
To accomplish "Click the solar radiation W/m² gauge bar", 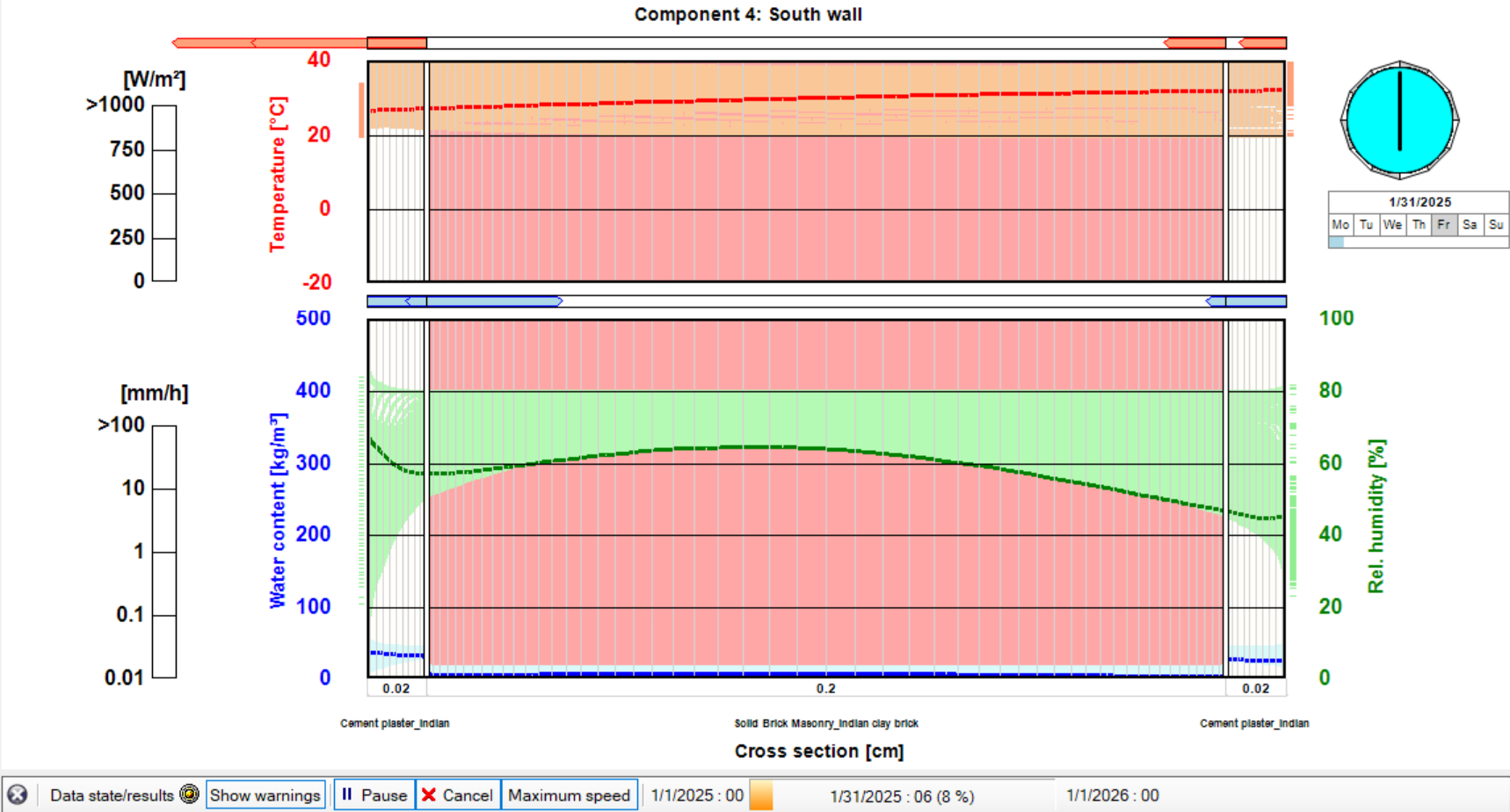I will pyautogui.click(x=164, y=193).
